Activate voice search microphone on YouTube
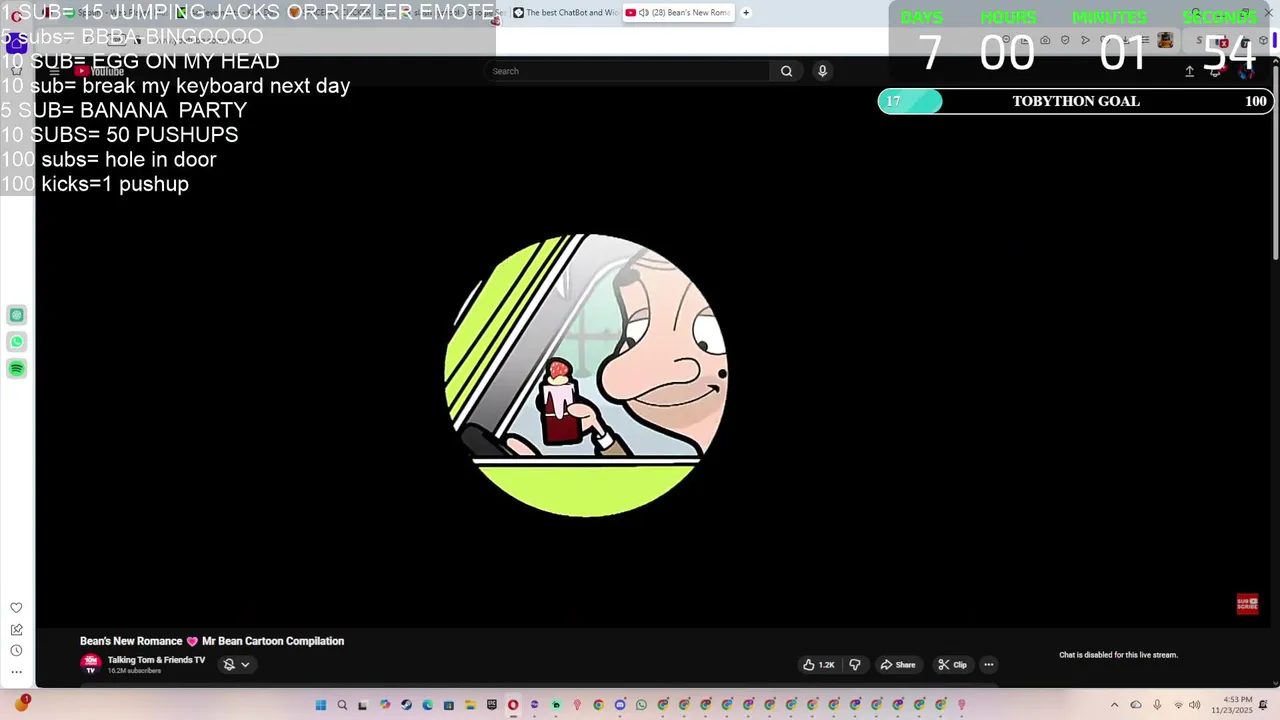This screenshot has height=720, width=1280. coord(822,71)
